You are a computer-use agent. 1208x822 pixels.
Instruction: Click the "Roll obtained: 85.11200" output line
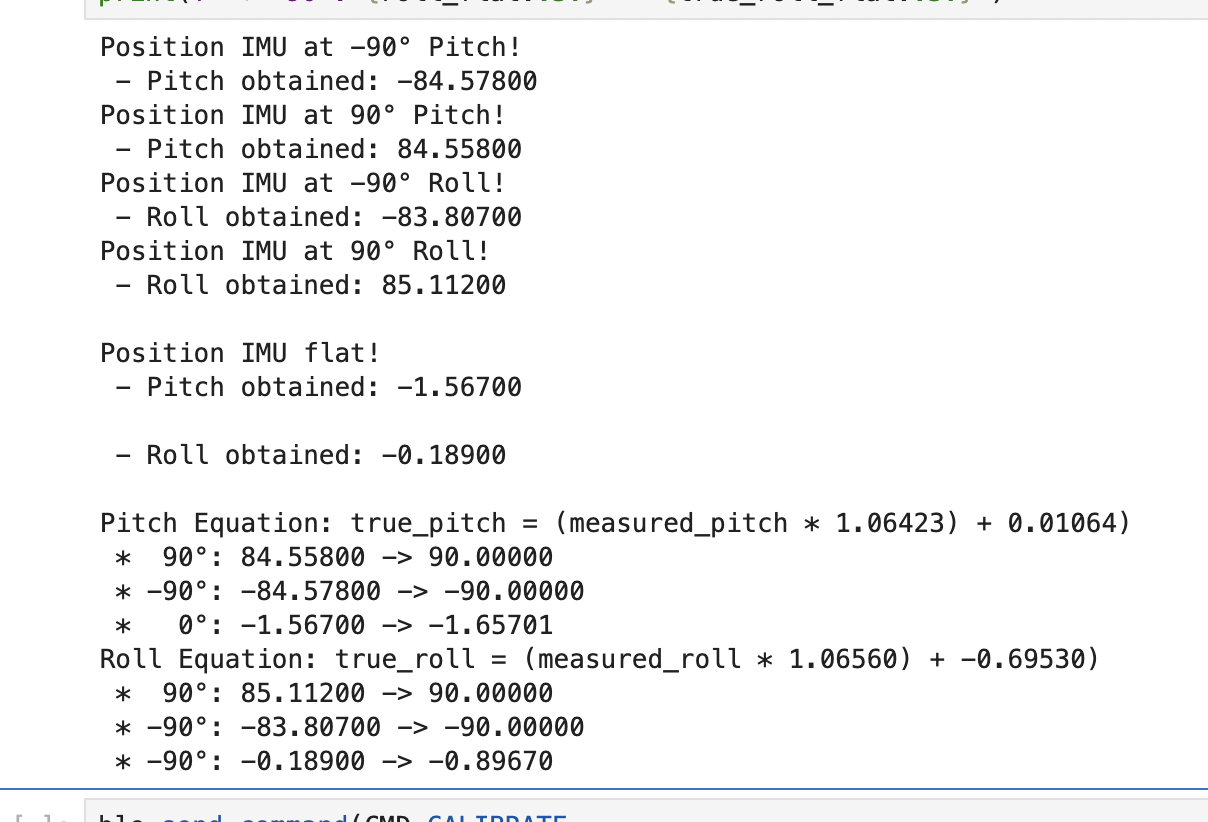(310, 285)
